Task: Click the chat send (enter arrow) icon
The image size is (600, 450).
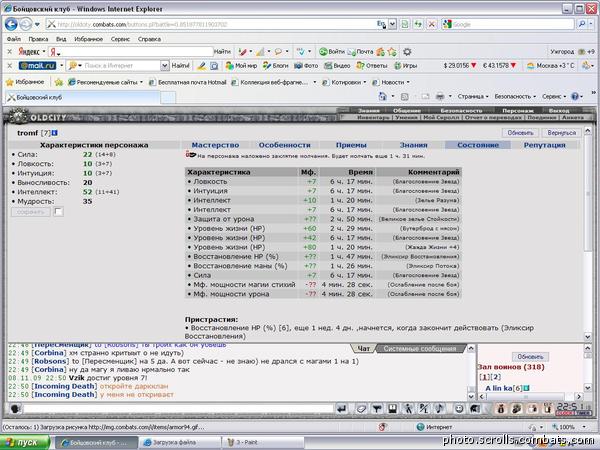Action: (342, 409)
